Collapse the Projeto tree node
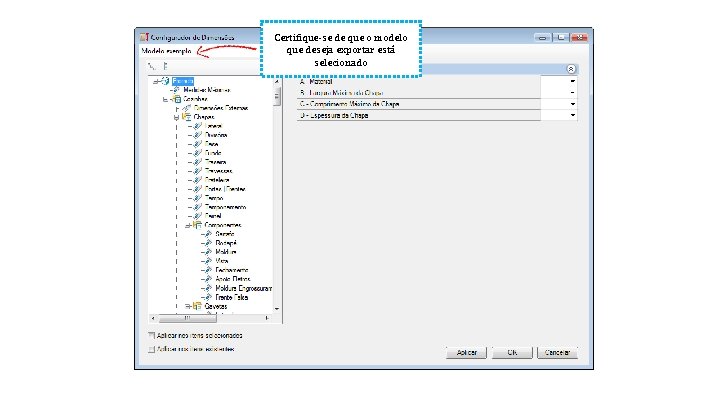Screen dimensions: 720x405 (x=156, y=82)
